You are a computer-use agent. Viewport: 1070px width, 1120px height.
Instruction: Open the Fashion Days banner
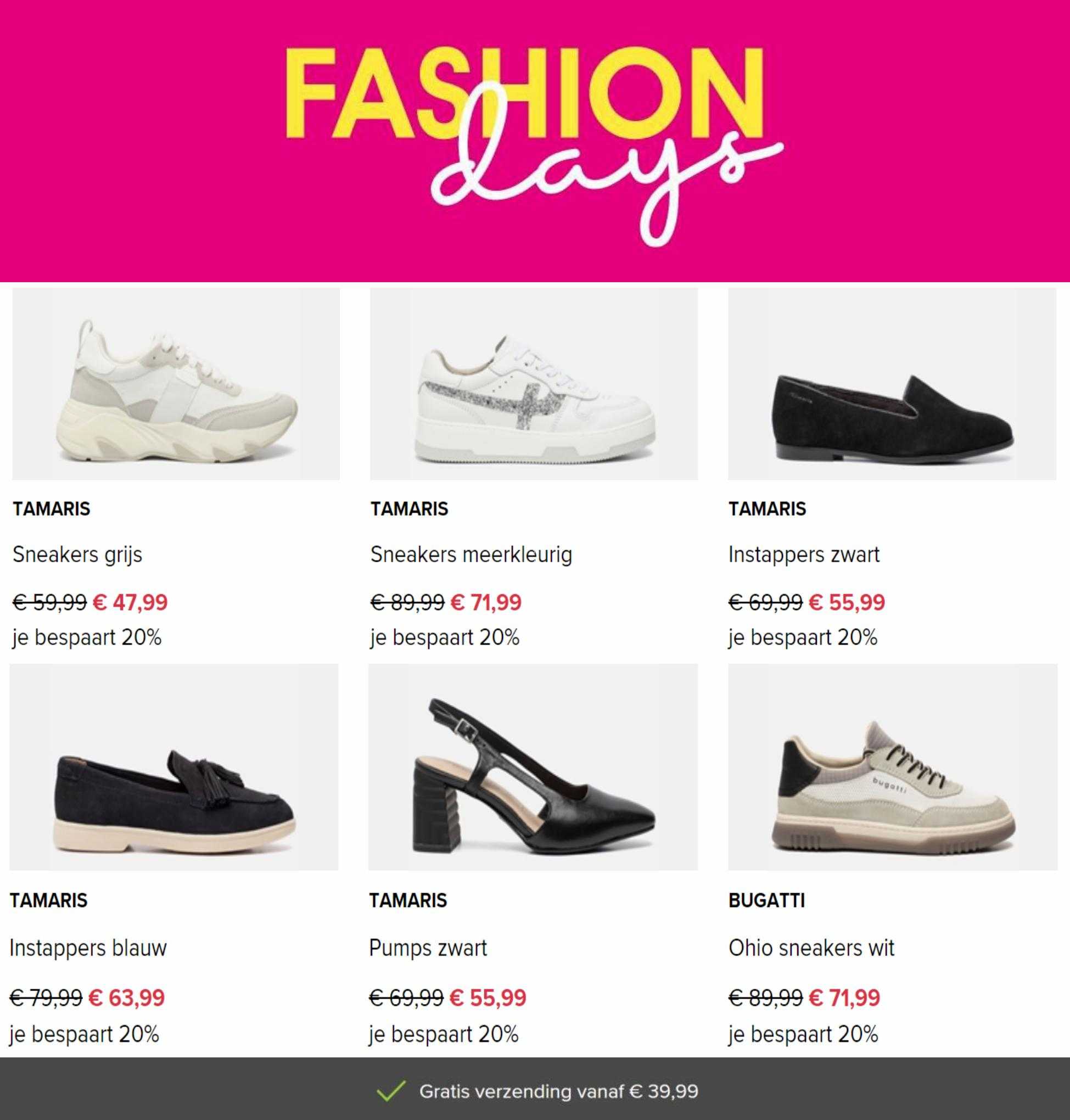pos(535,141)
